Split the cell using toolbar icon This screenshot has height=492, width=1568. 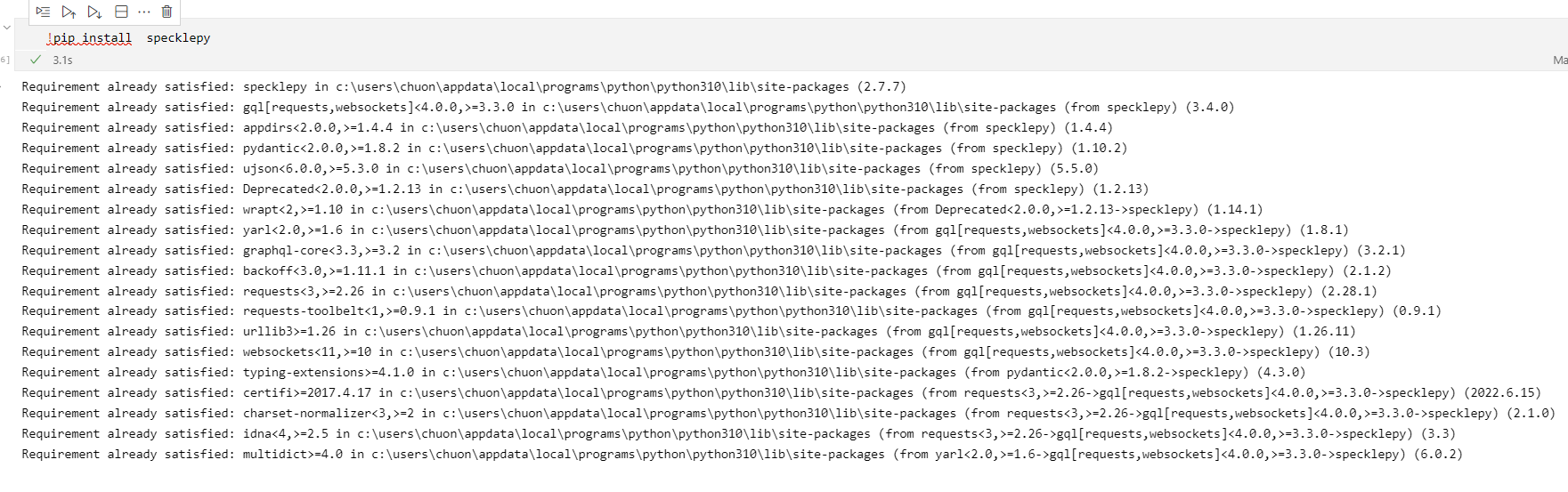click(121, 12)
